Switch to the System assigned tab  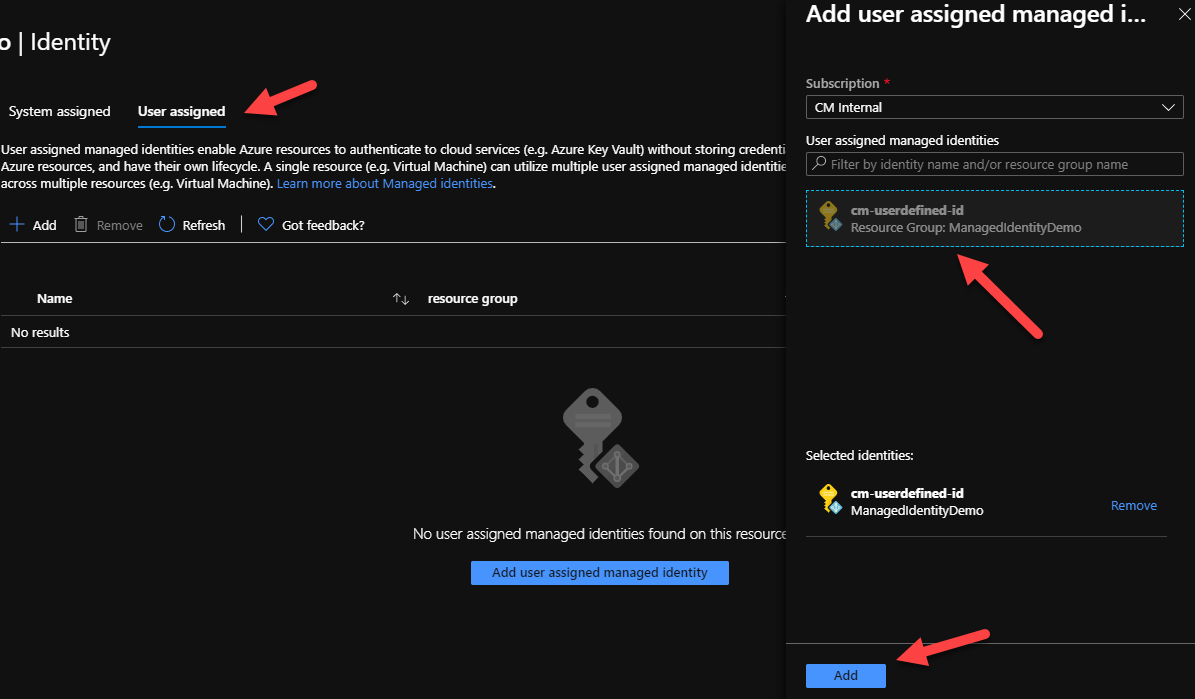[59, 111]
